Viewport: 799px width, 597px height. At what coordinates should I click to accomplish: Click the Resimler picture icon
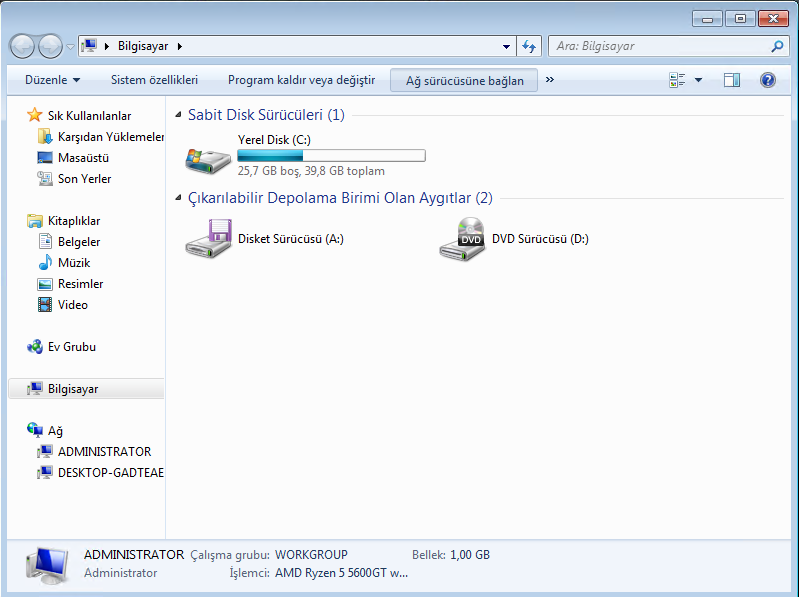(x=45, y=284)
